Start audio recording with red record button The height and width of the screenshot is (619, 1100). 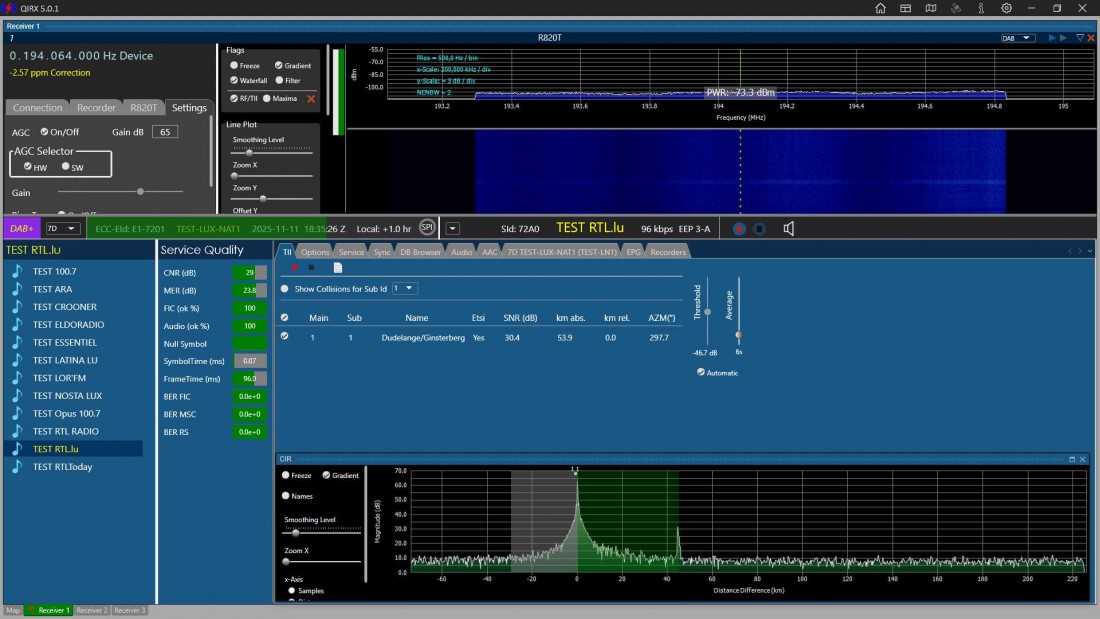pyautogui.click(x=739, y=229)
